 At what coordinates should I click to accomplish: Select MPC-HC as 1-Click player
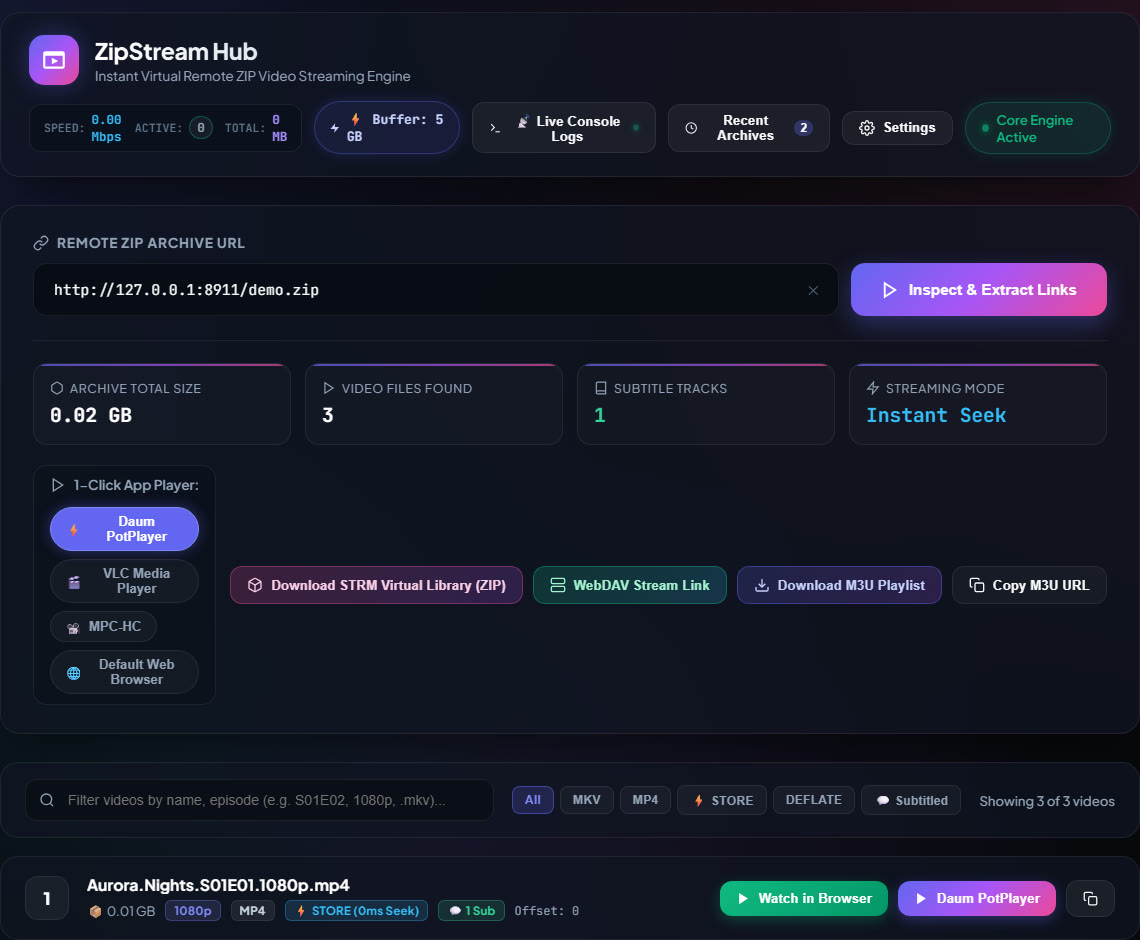103,627
